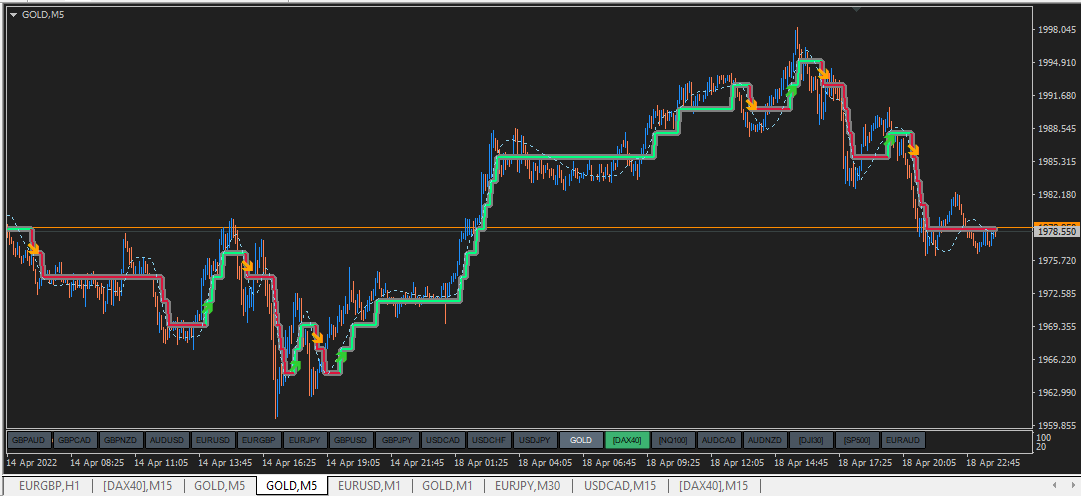The width and height of the screenshot is (1081, 497).
Task: Select the EURGBP symbol button
Action: 259,440
